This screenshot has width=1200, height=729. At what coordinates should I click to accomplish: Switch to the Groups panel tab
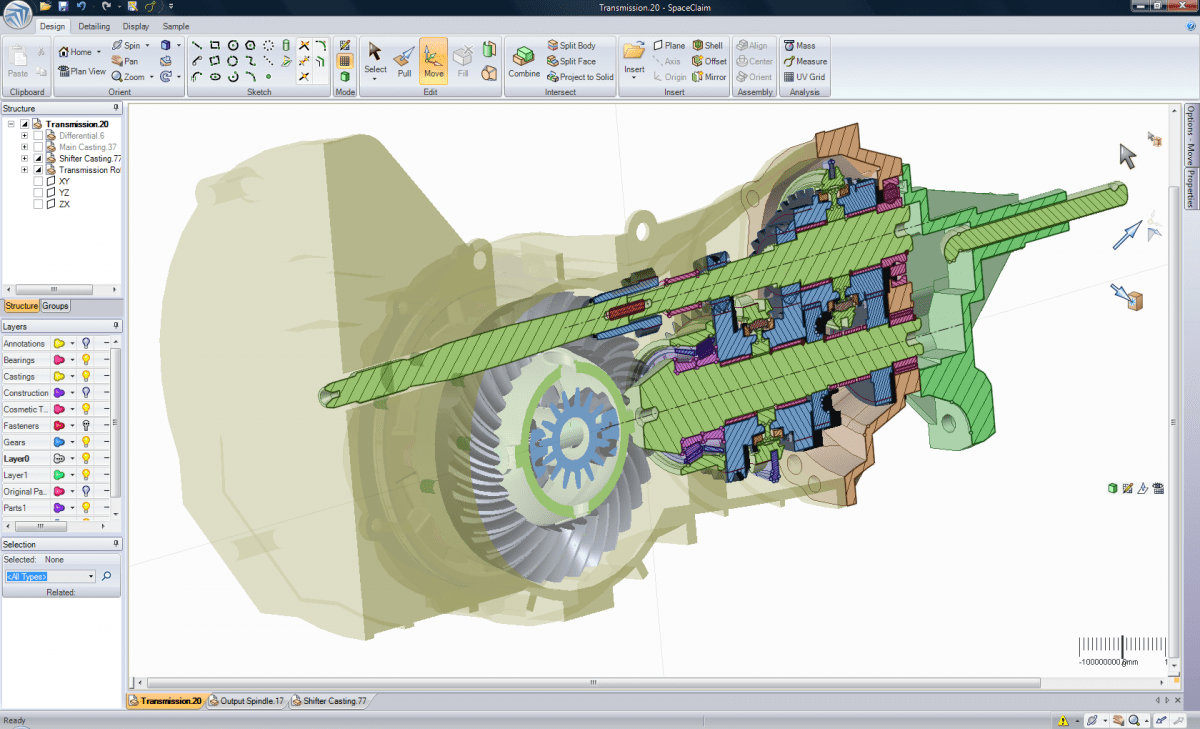(56, 306)
